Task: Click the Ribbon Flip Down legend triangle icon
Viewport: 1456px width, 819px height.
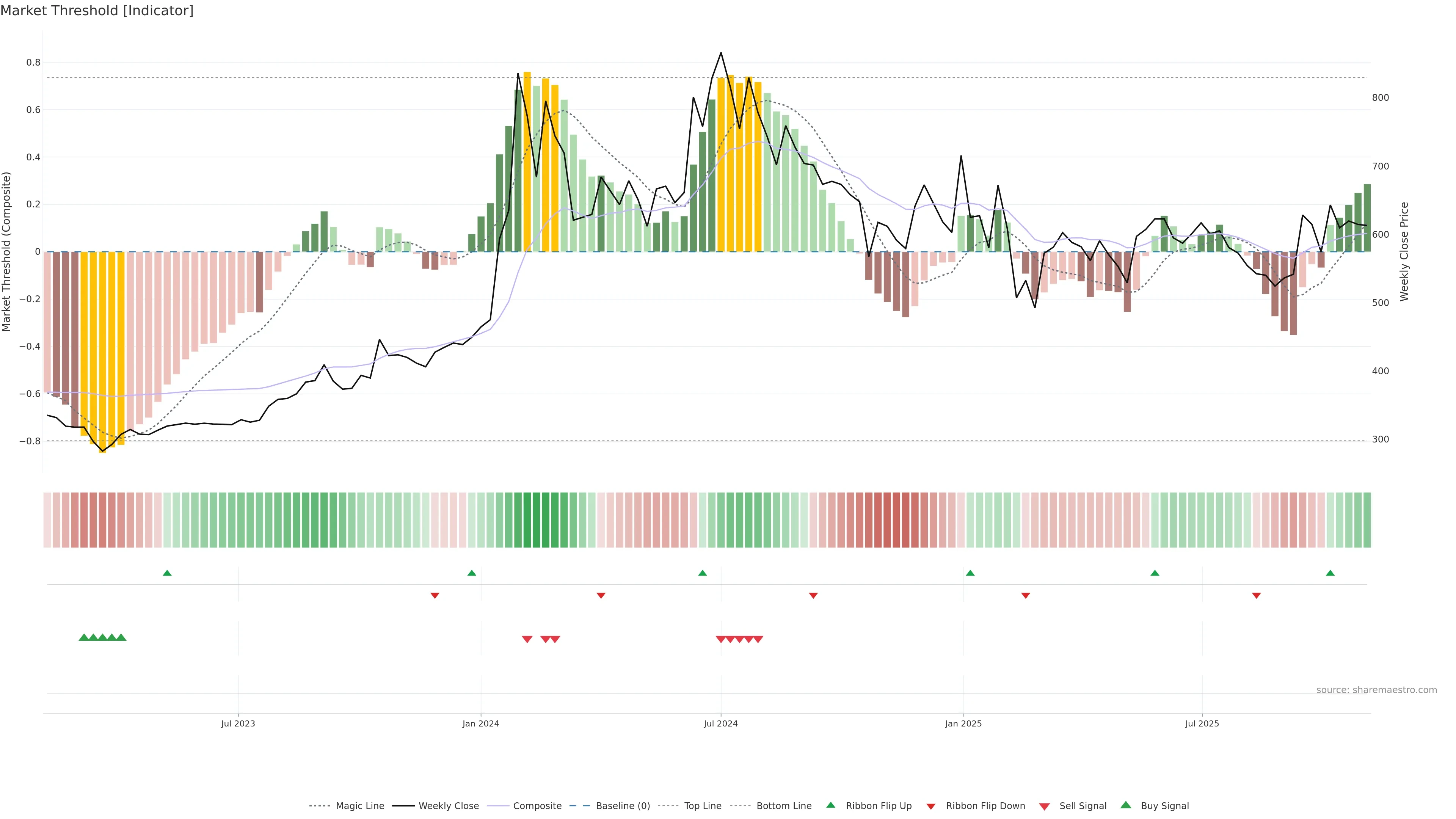Action: click(x=931, y=806)
